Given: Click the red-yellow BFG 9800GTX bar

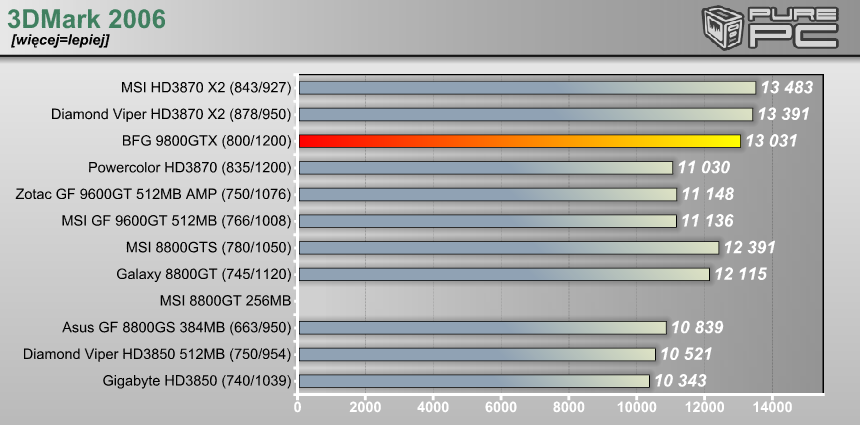Looking at the screenshot, I should click(x=520, y=141).
